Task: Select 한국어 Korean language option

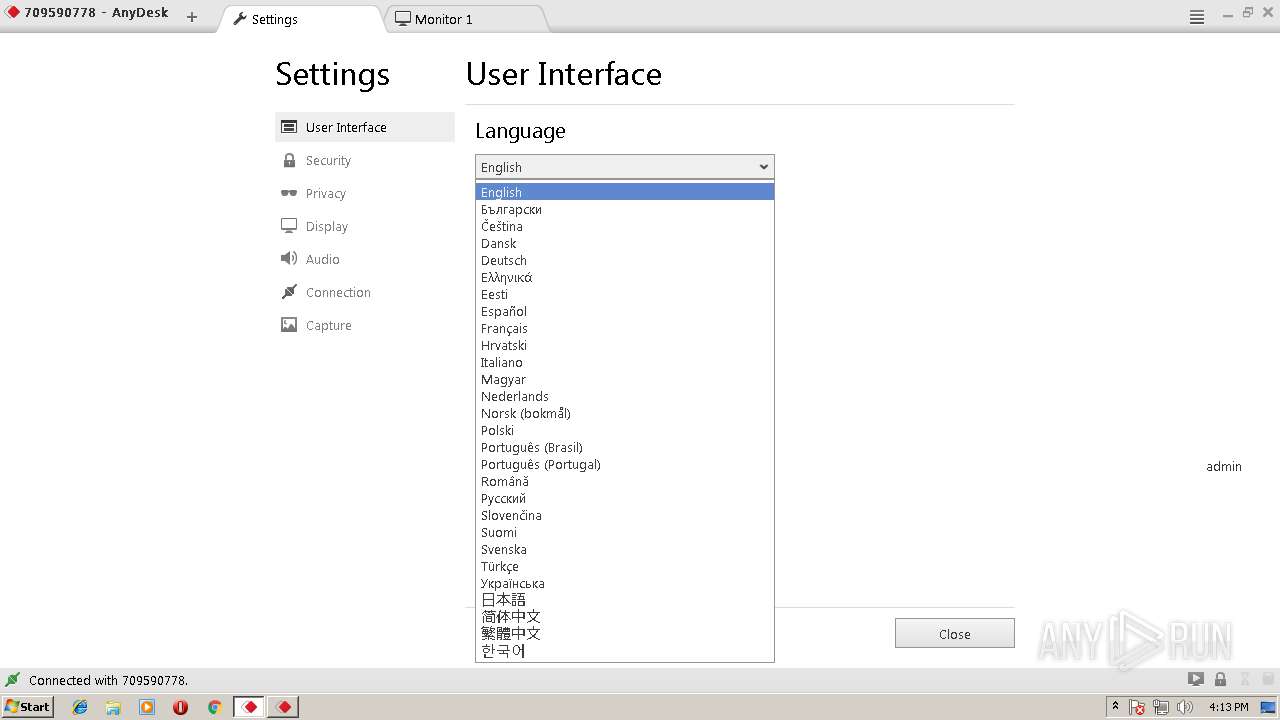Action: (x=625, y=651)
